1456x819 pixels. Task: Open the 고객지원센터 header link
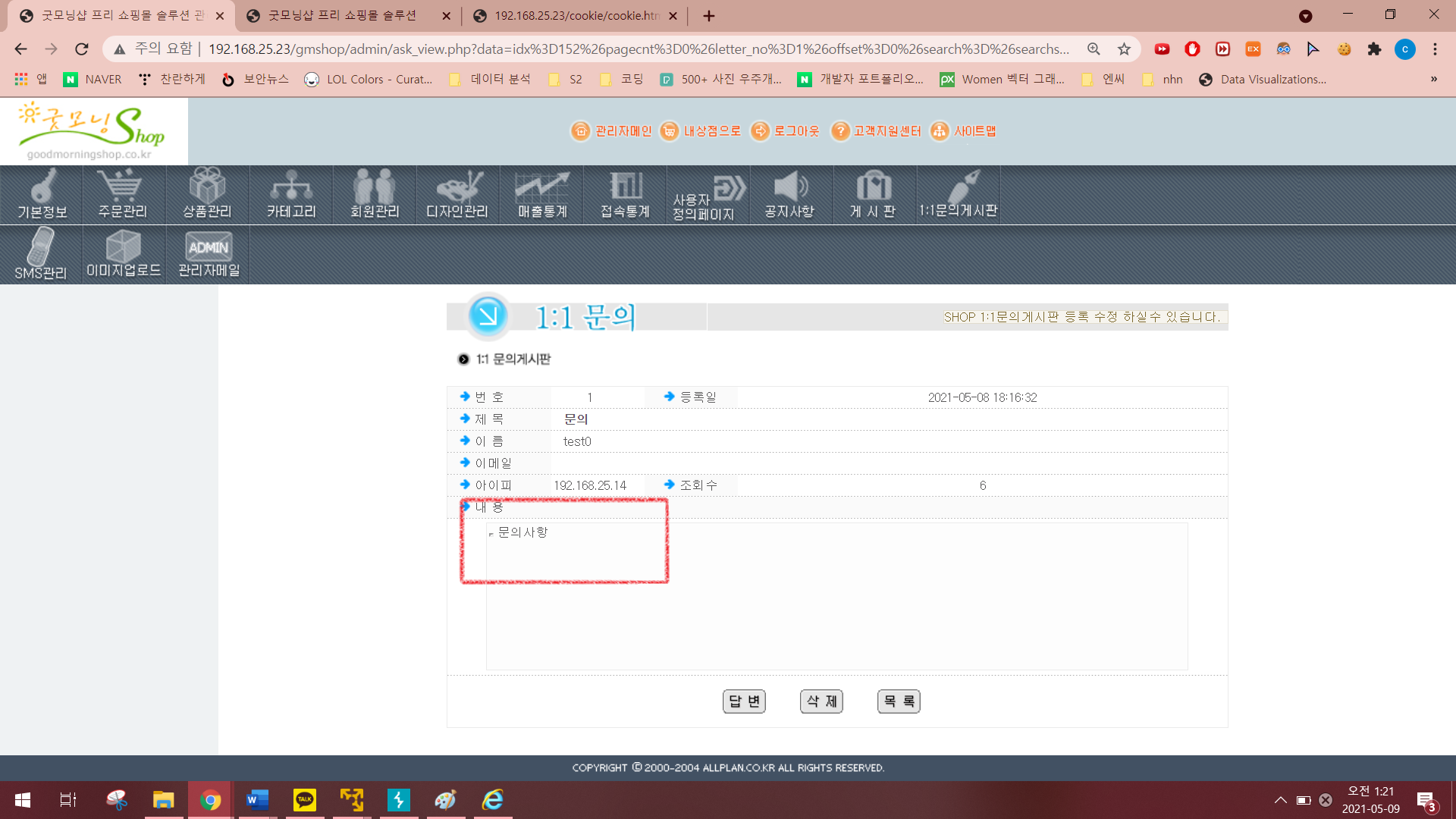(x=877, y=131)
